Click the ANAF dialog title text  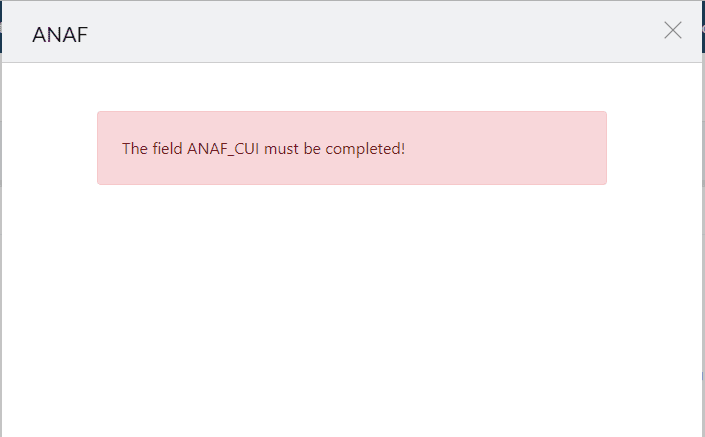(x=60, y=34)
